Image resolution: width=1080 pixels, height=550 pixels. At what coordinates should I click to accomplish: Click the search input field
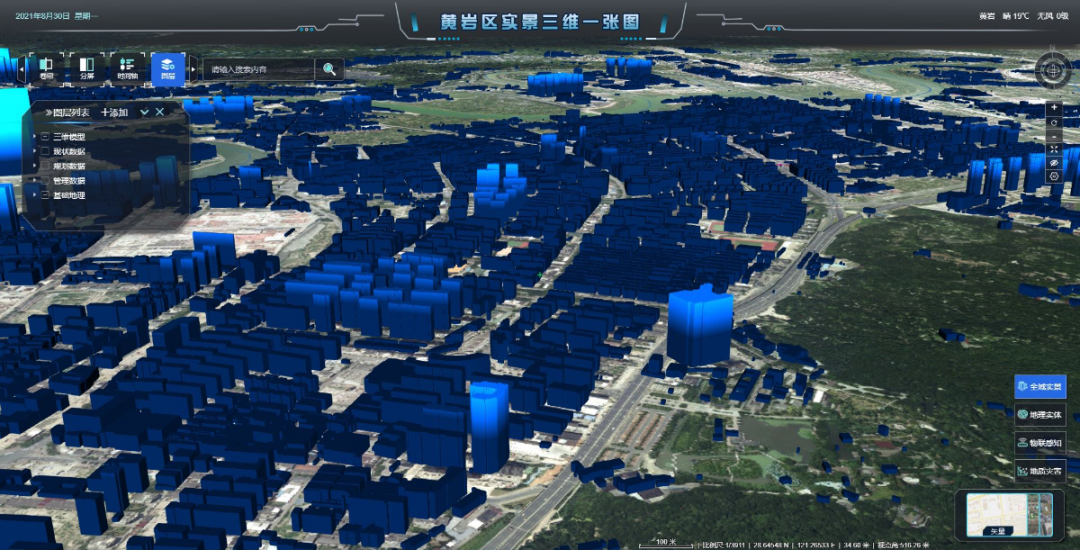258,69
